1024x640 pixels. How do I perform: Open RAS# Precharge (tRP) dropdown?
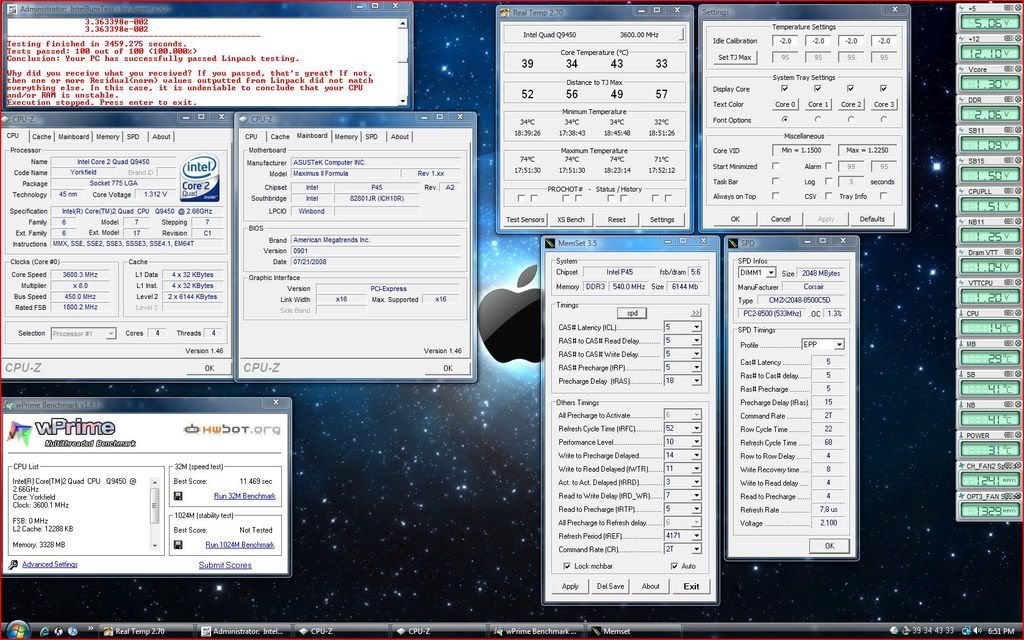pos(696,367)
